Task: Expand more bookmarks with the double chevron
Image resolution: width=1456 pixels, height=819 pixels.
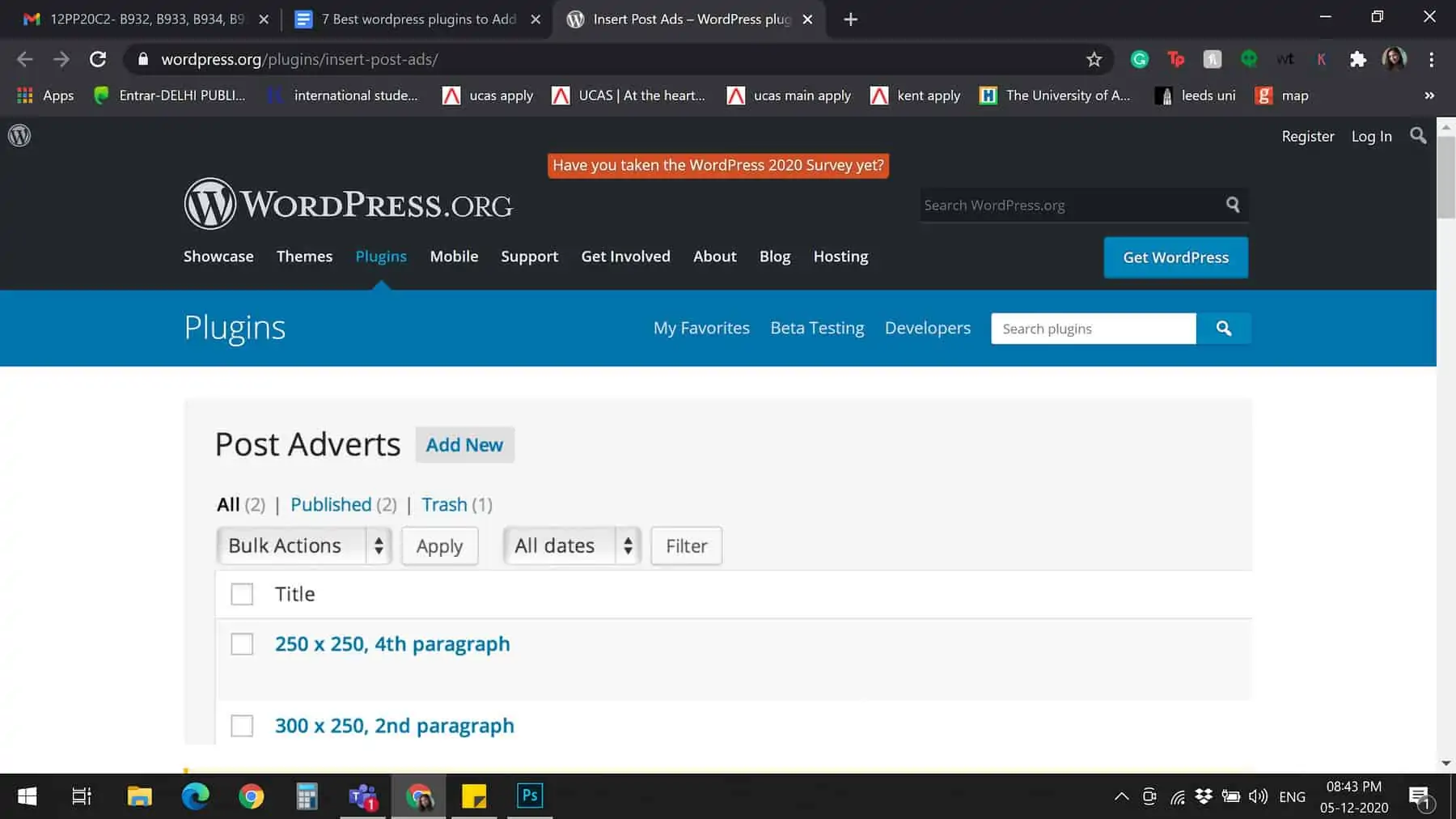Action: 1429,95
